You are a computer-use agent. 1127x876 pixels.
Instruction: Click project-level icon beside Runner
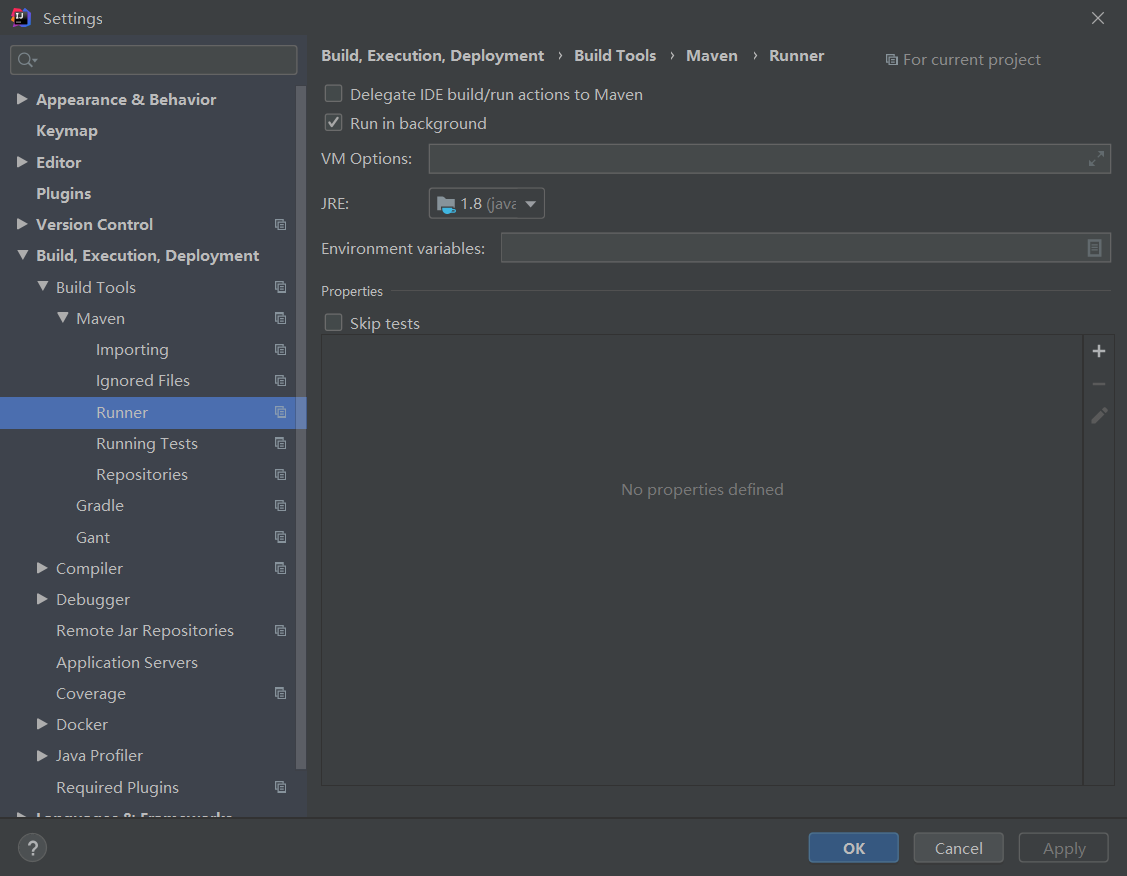pos(280,412)
